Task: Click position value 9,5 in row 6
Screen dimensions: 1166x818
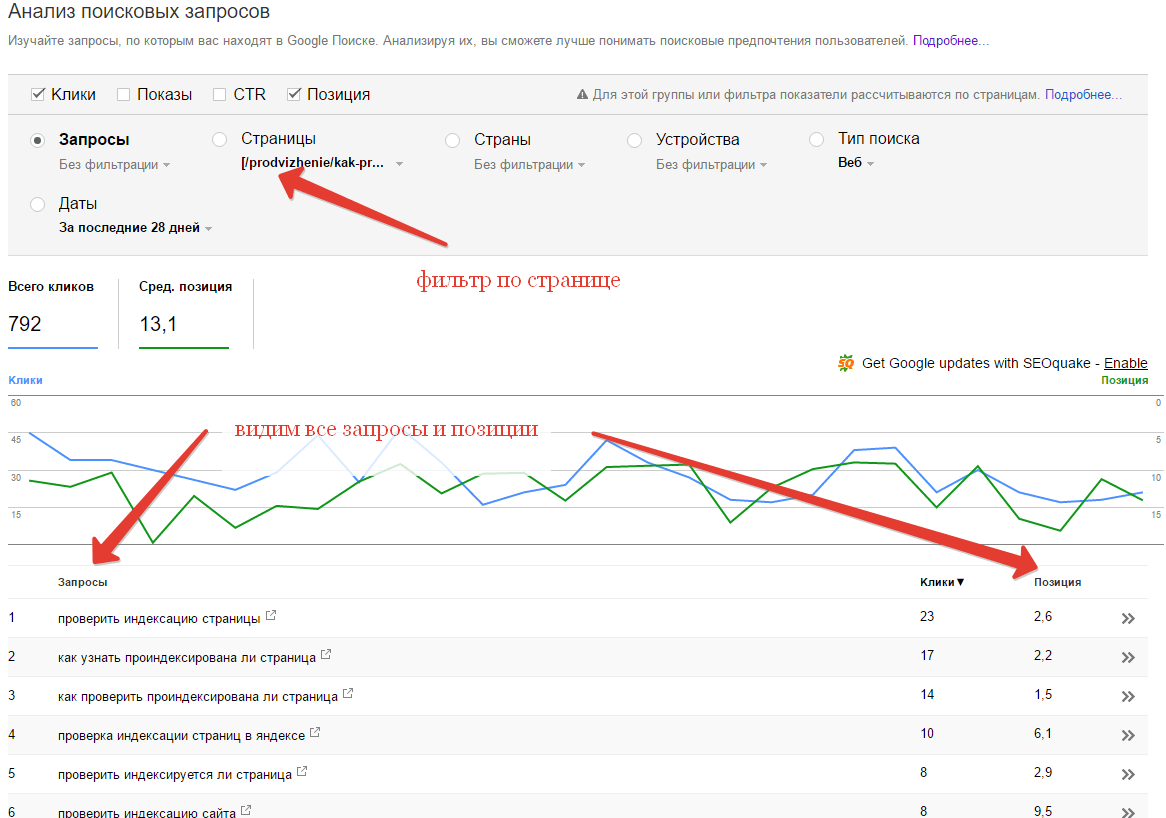Action: [x=1043, y=811]
